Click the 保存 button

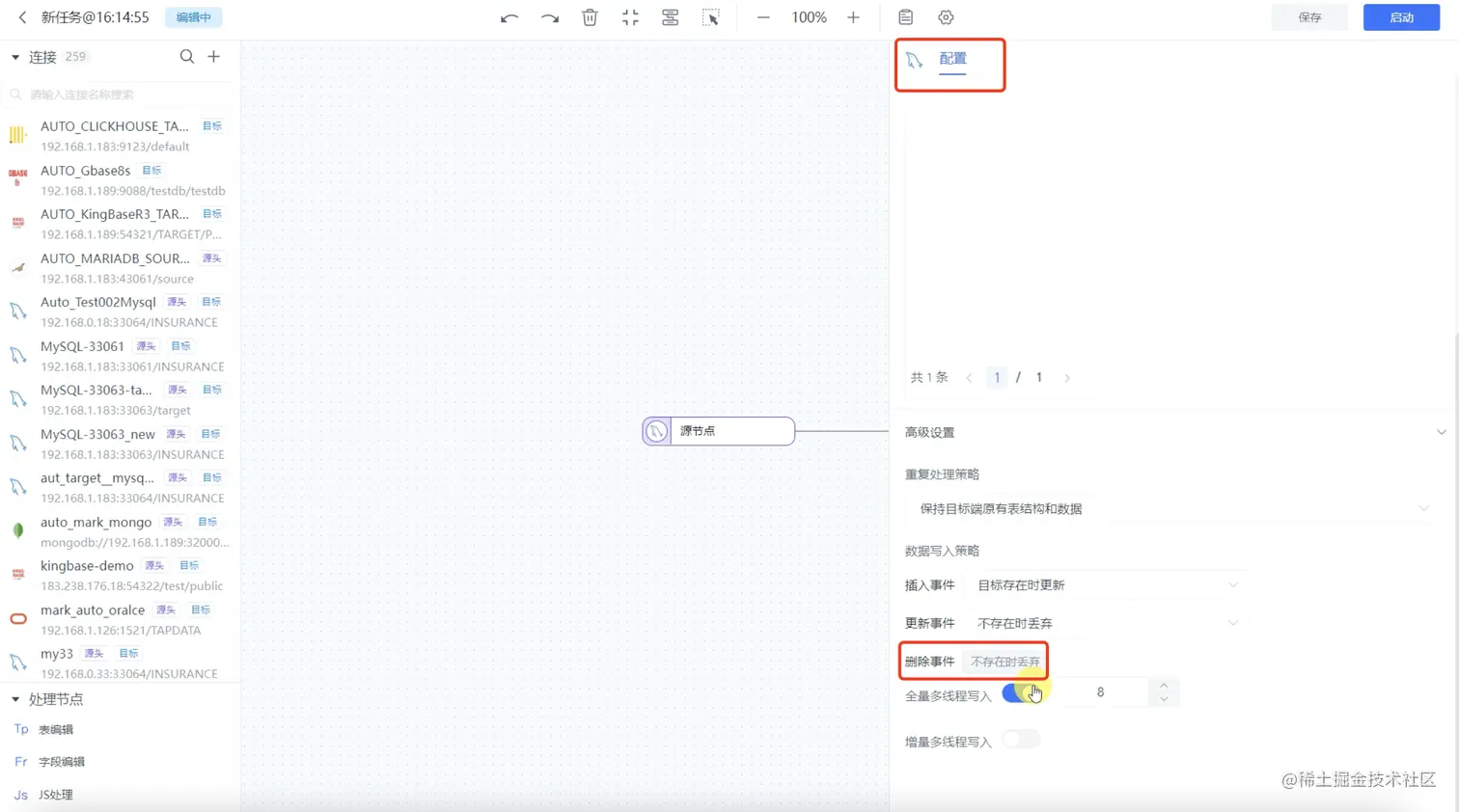click(1309, 17)
